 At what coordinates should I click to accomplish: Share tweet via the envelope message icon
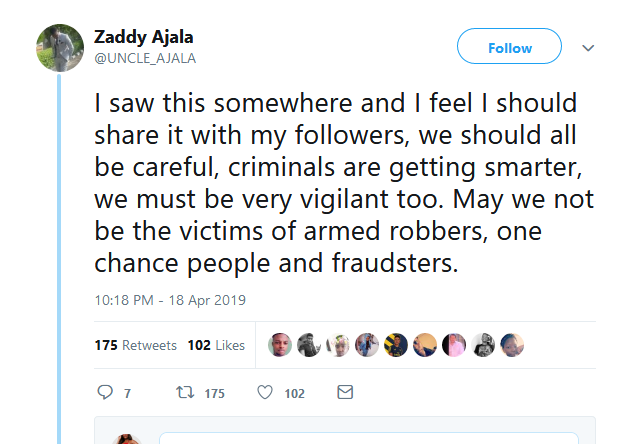click(345, 393)
